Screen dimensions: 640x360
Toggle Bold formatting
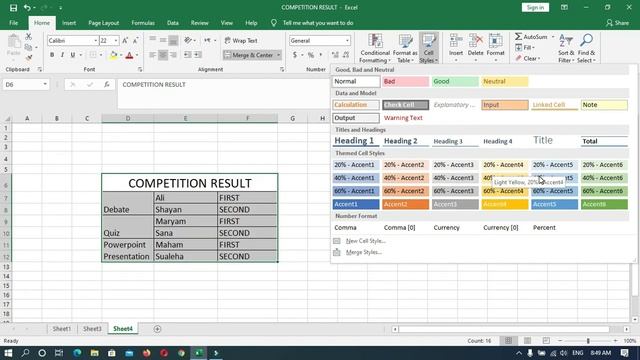pos(52,55)
